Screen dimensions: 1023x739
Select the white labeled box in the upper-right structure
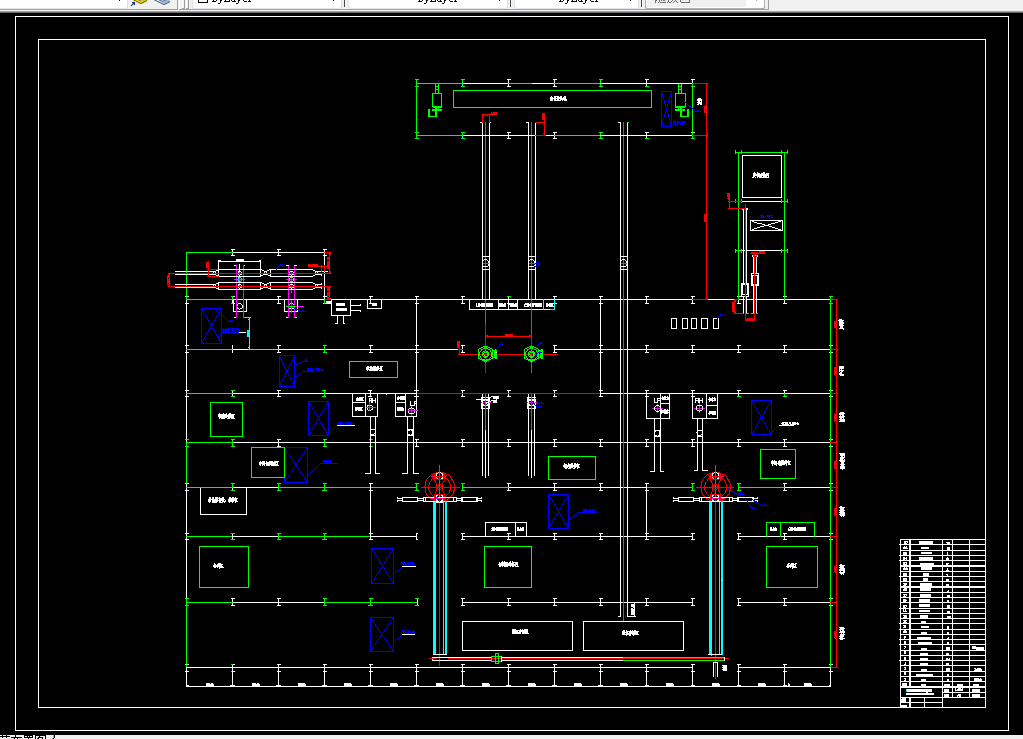point(761,176)
